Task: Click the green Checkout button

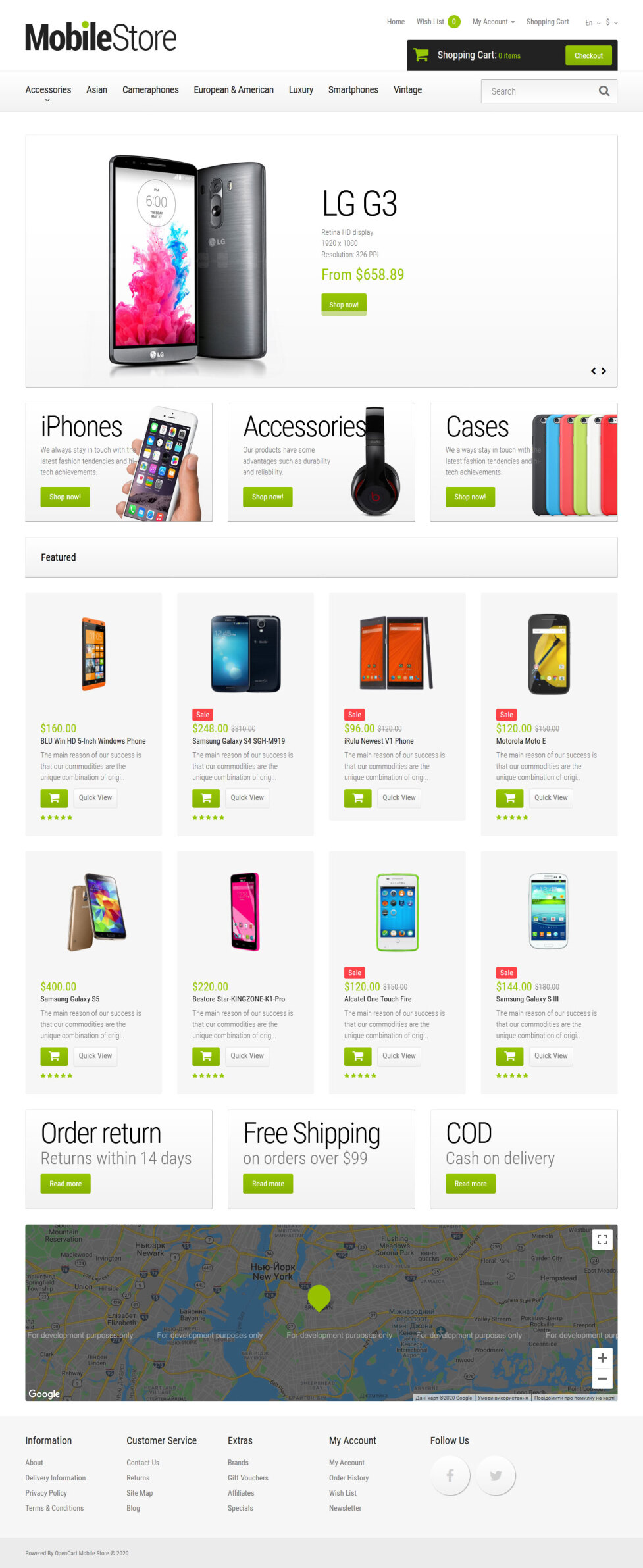Action: click(588, 55)
